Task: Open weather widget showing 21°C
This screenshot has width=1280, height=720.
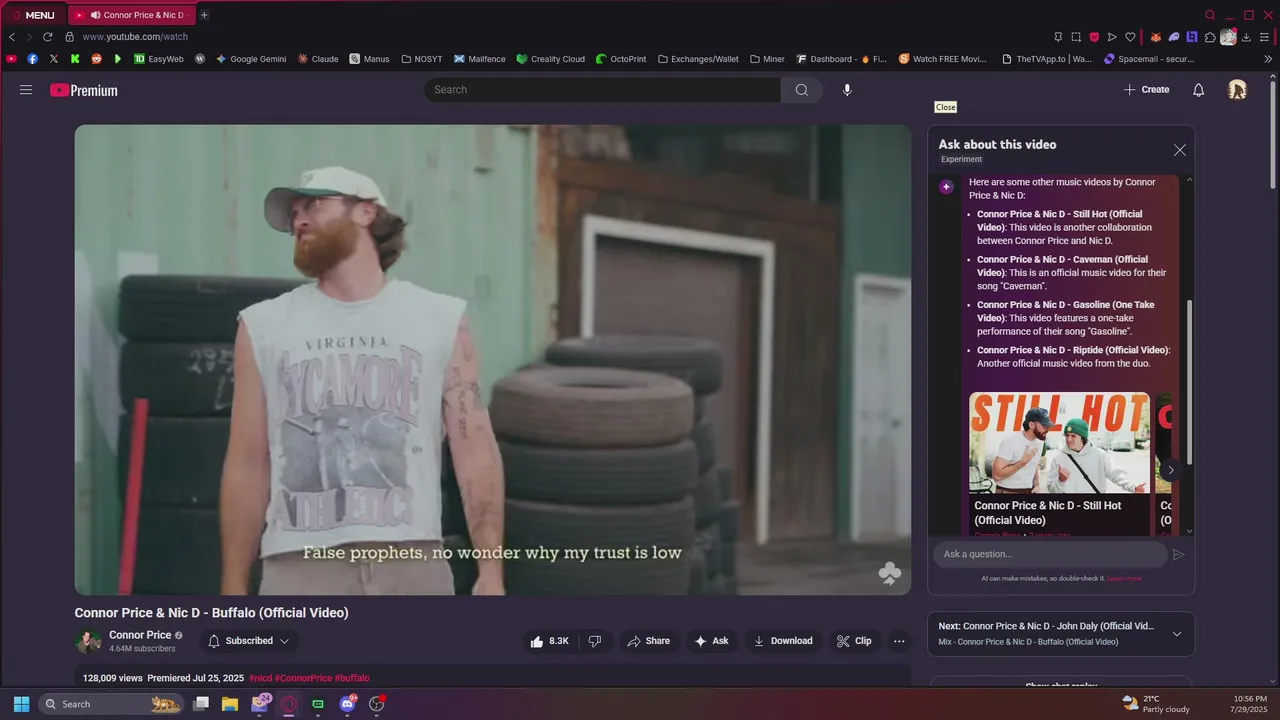Action: 1155,704
